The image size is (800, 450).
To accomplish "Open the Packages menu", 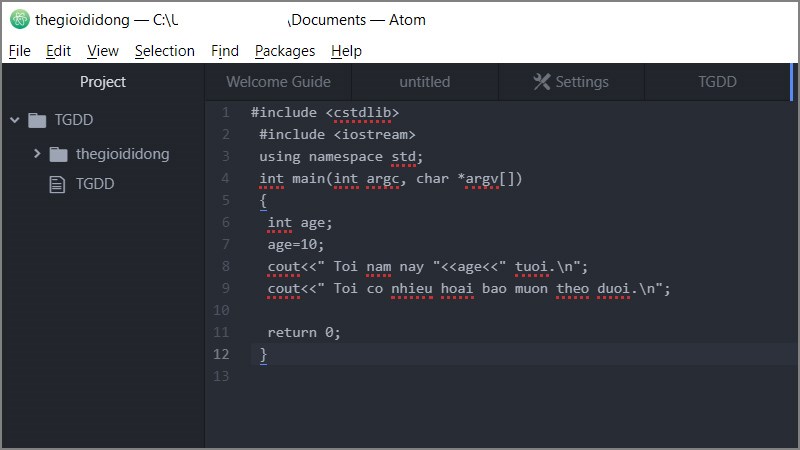I will pyautogui.click(x=284, y=51).
